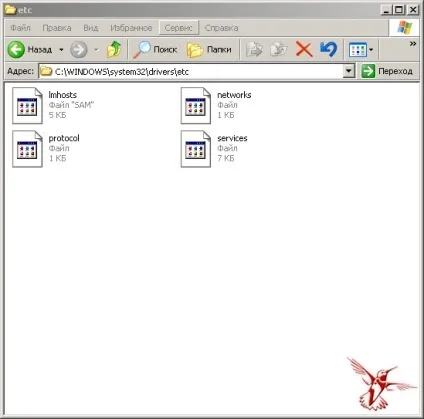Select the services file icon

[196, 149]
